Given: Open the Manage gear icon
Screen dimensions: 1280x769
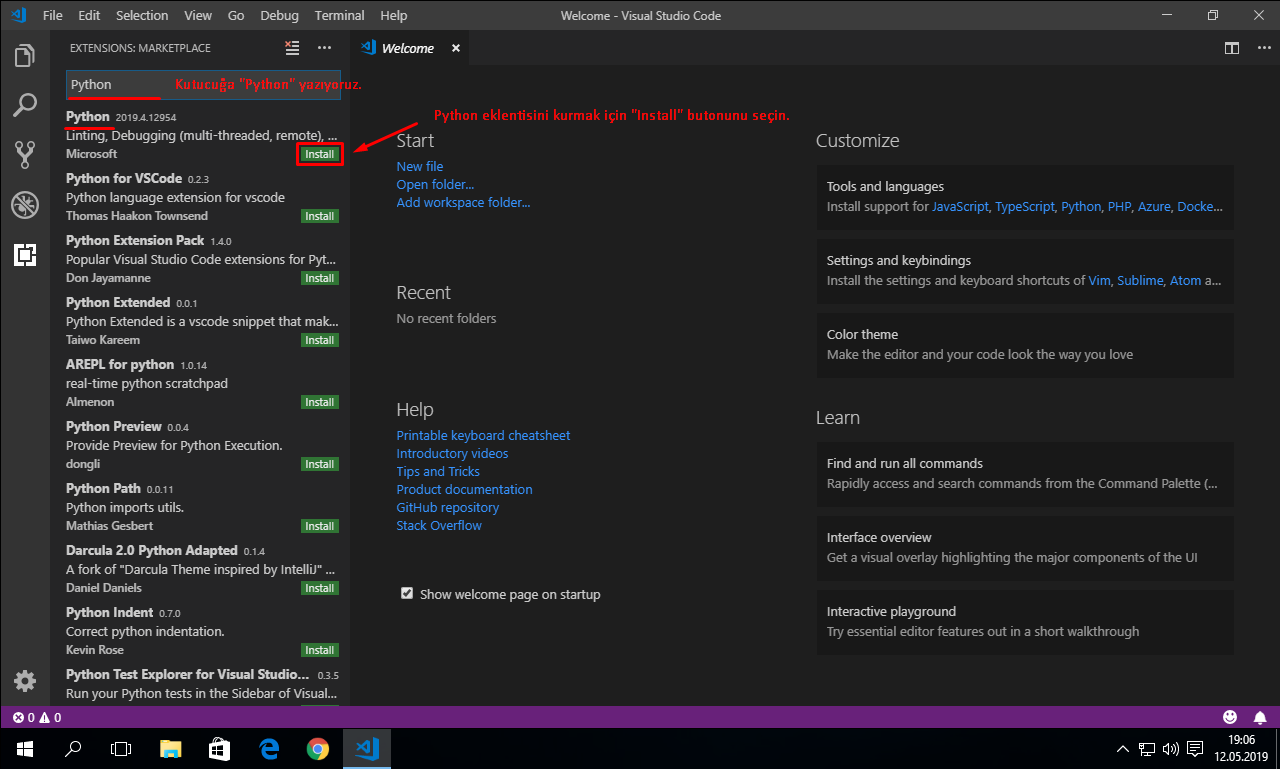Looking at the screenshot, I should point(24,680).
